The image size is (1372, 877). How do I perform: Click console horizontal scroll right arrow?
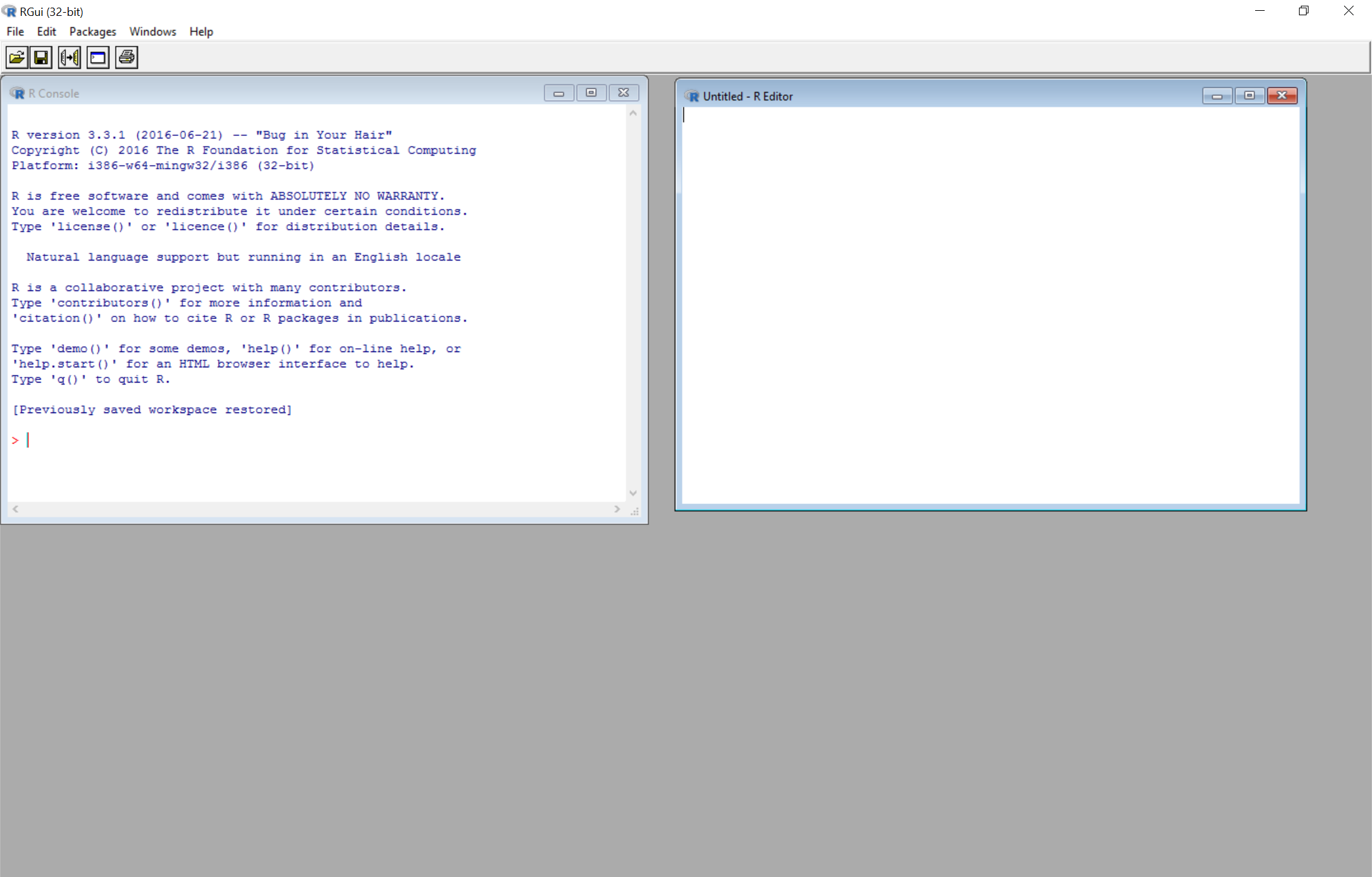point(617,509)
